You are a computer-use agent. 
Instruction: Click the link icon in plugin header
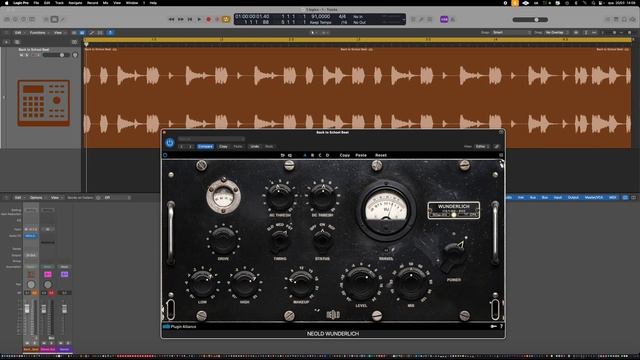tap(497, 147)
